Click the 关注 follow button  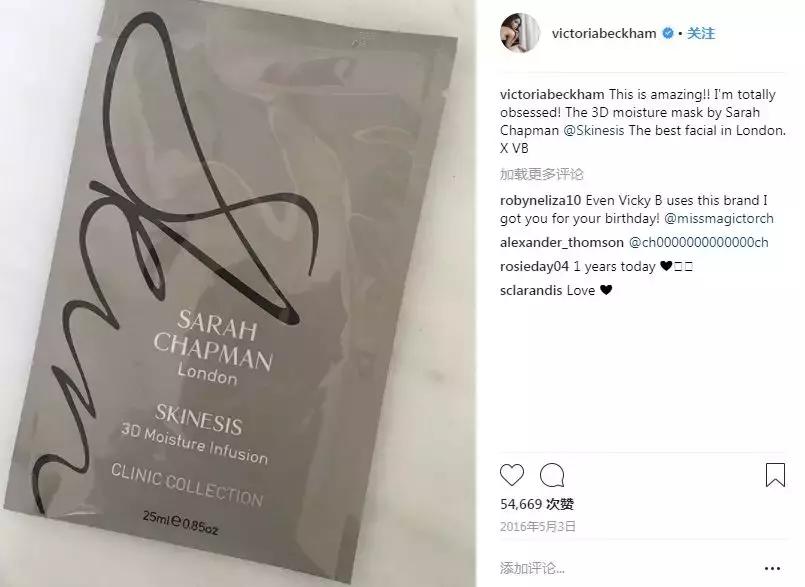[x=701, y=33]
